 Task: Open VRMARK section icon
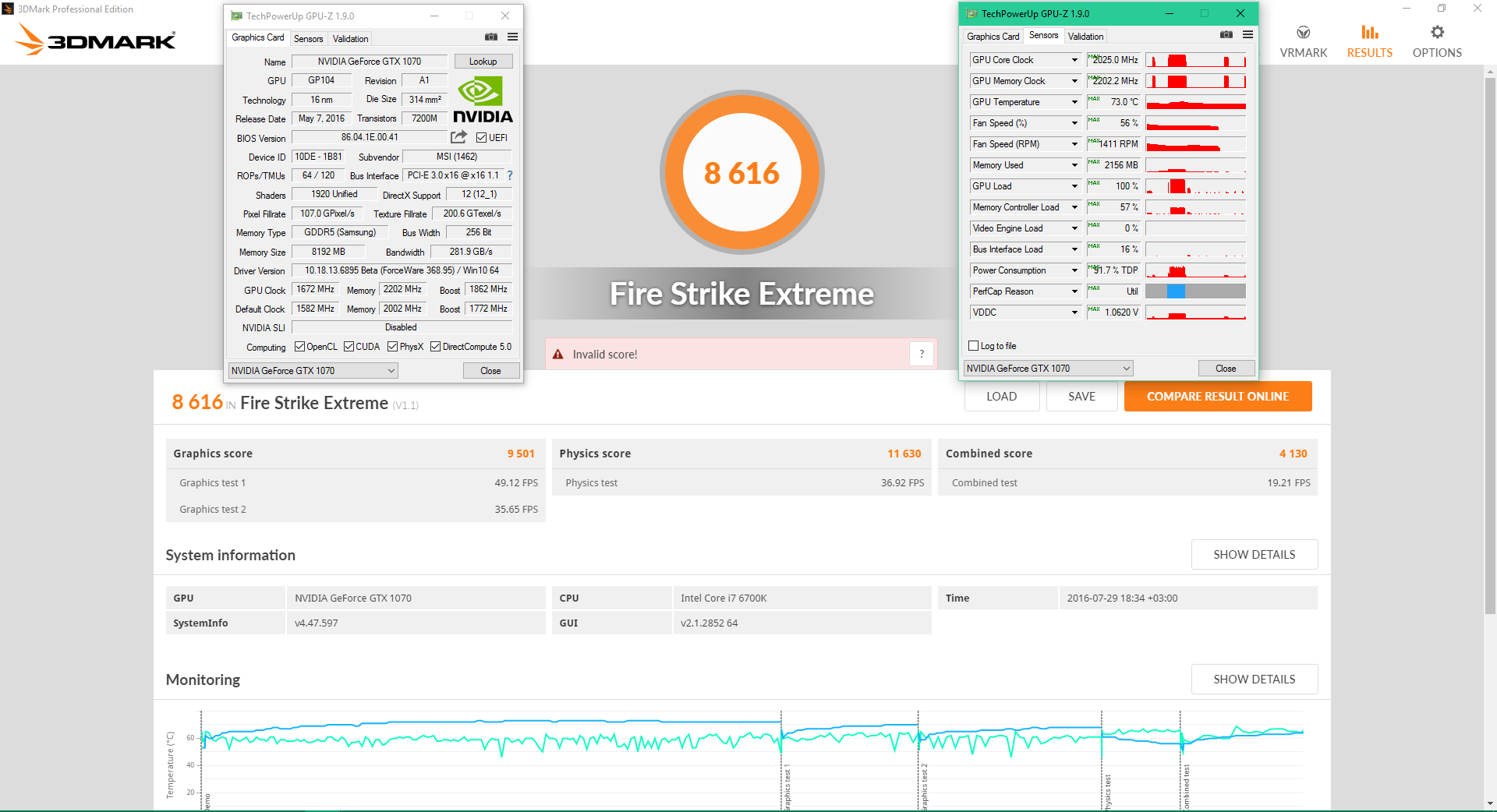coord(1304,33)
